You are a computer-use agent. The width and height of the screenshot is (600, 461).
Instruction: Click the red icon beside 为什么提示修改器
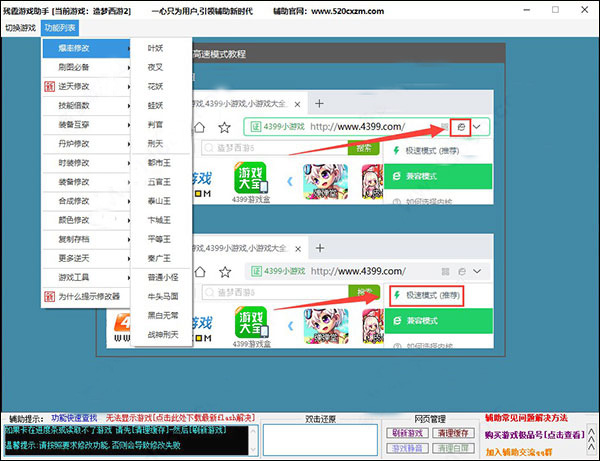(x=49, y=296)
